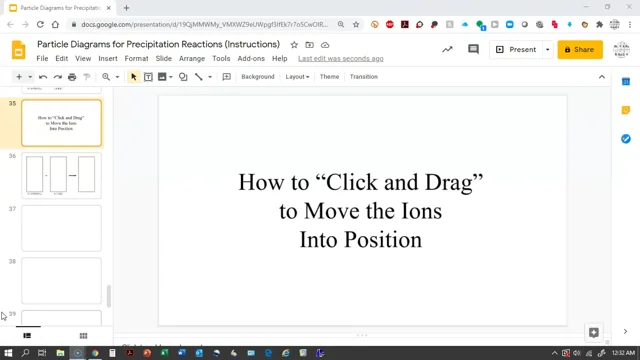This screenshot has height=360, width=640.
Task: Click the Background button
Action: [258, 77]
